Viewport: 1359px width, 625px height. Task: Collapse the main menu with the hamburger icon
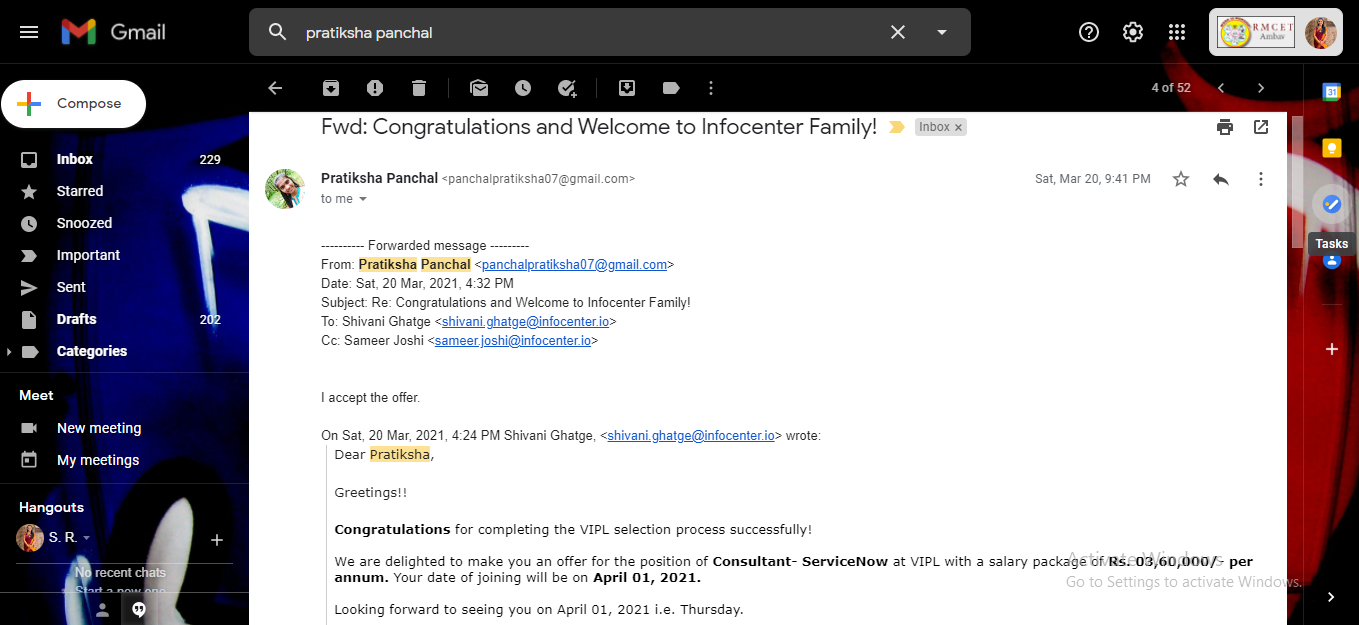point(29,32)
